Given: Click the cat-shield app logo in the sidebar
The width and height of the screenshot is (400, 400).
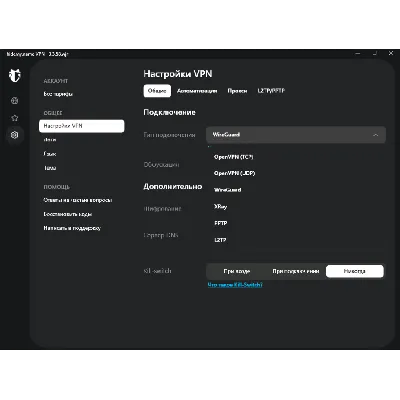Looking at the screenshot, I should click(x=15, y=76).
